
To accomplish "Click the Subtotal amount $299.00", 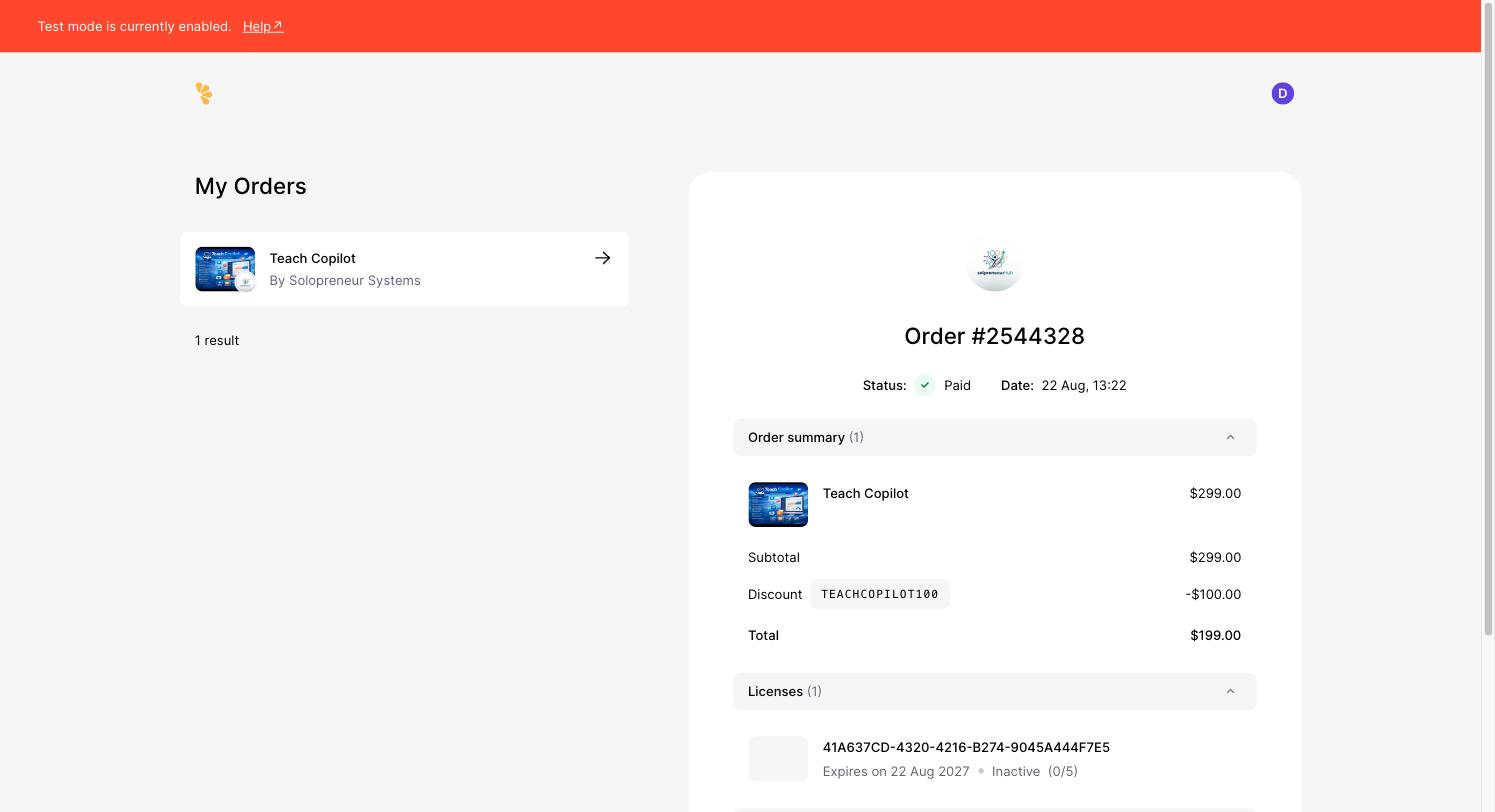I will point(1215,557).
